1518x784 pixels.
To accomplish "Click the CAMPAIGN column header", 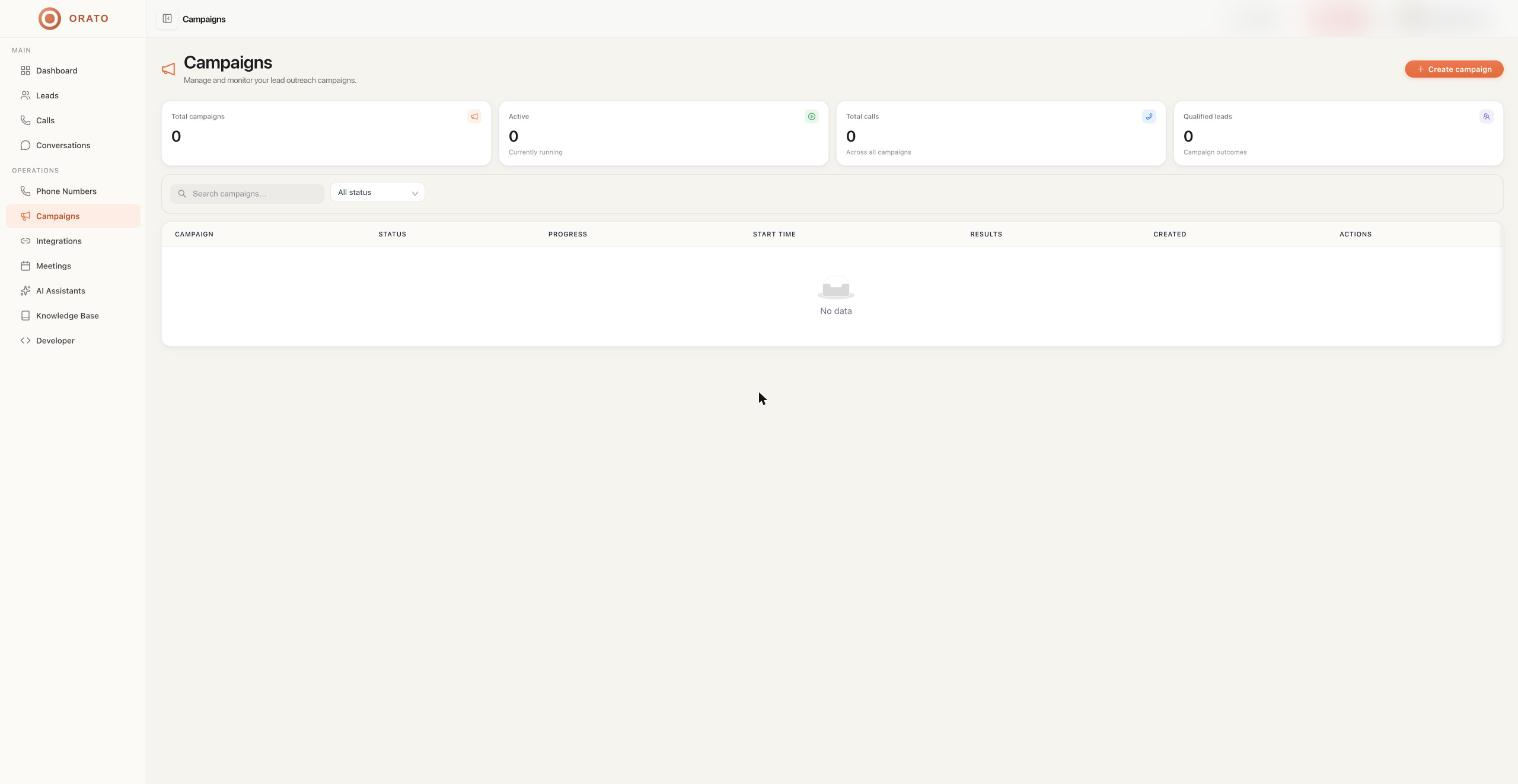I will pyautogui.click(x=194, y=234).
